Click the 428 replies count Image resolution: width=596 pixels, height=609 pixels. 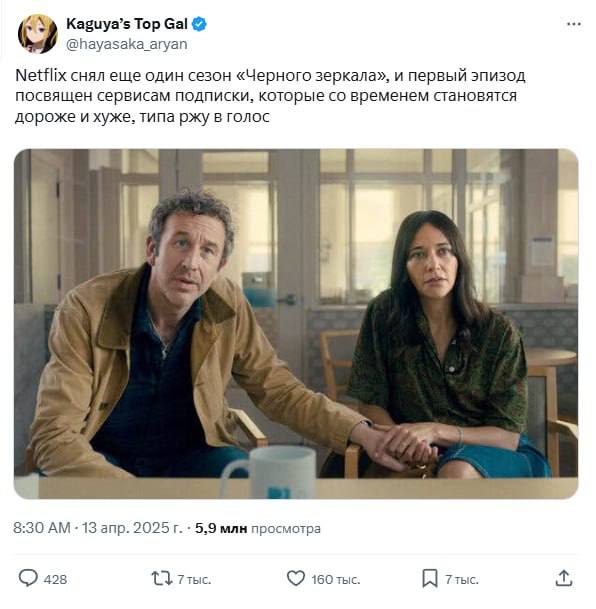click(x=56, y=579)
